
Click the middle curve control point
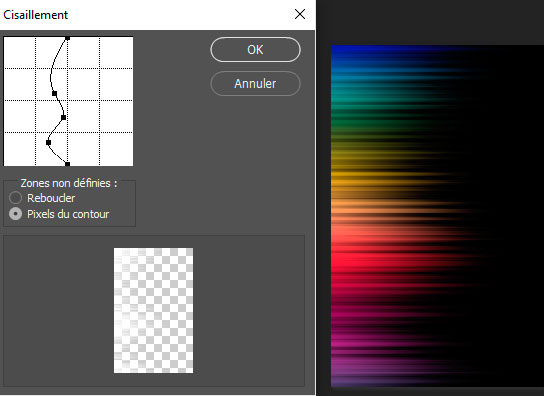coord(63,117)
